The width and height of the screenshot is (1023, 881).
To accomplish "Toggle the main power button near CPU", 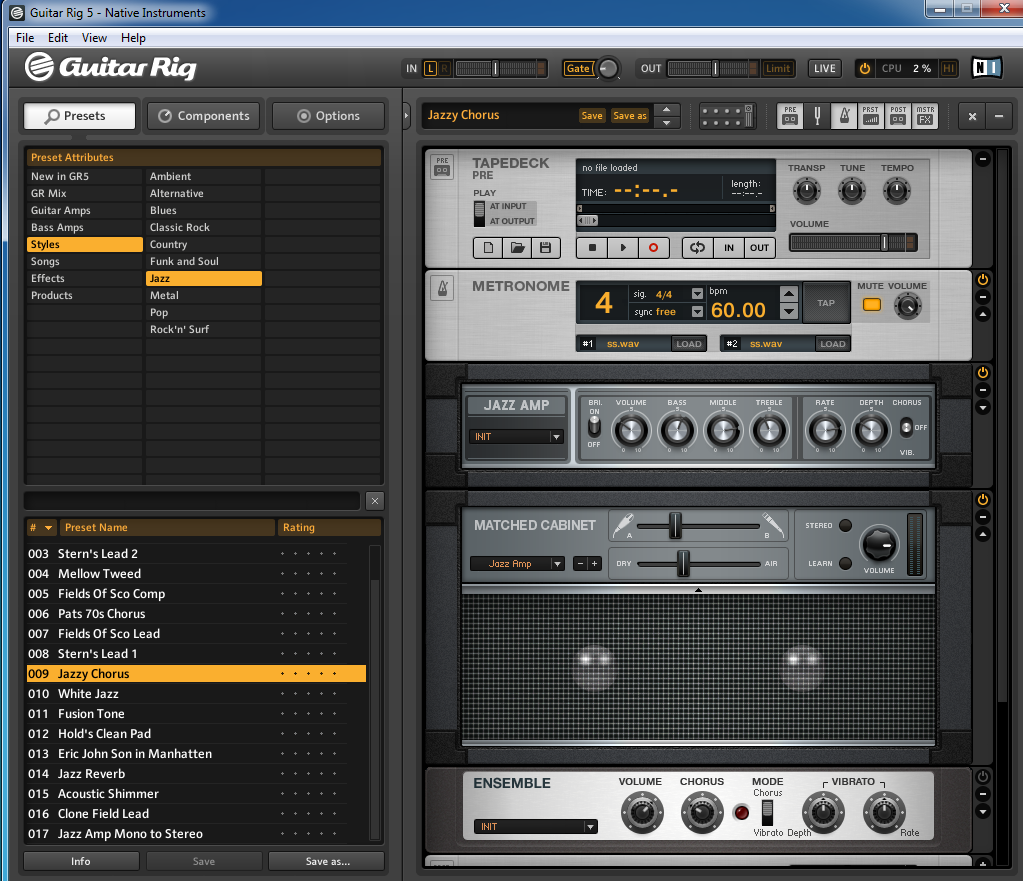I will point(865,69).
